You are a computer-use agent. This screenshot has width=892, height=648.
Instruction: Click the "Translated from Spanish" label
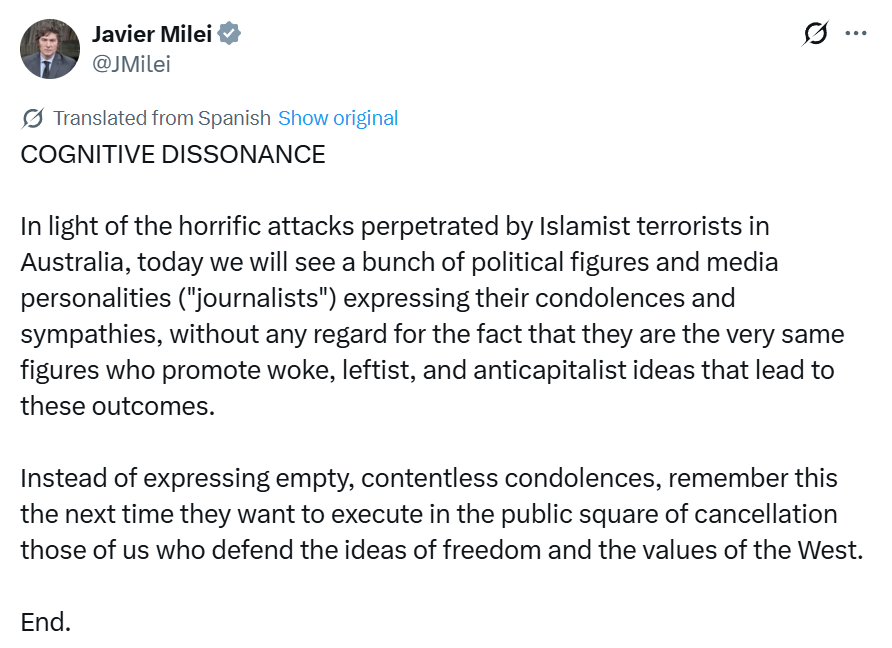coord(162,118)
